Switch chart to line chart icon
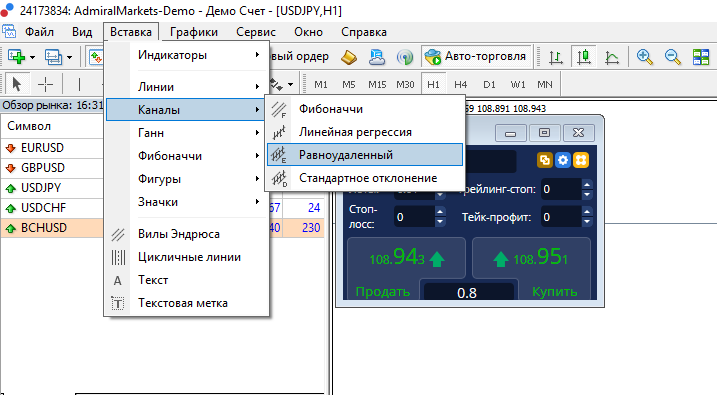Screen dimensions: 717x395 (x=611, y=57)
